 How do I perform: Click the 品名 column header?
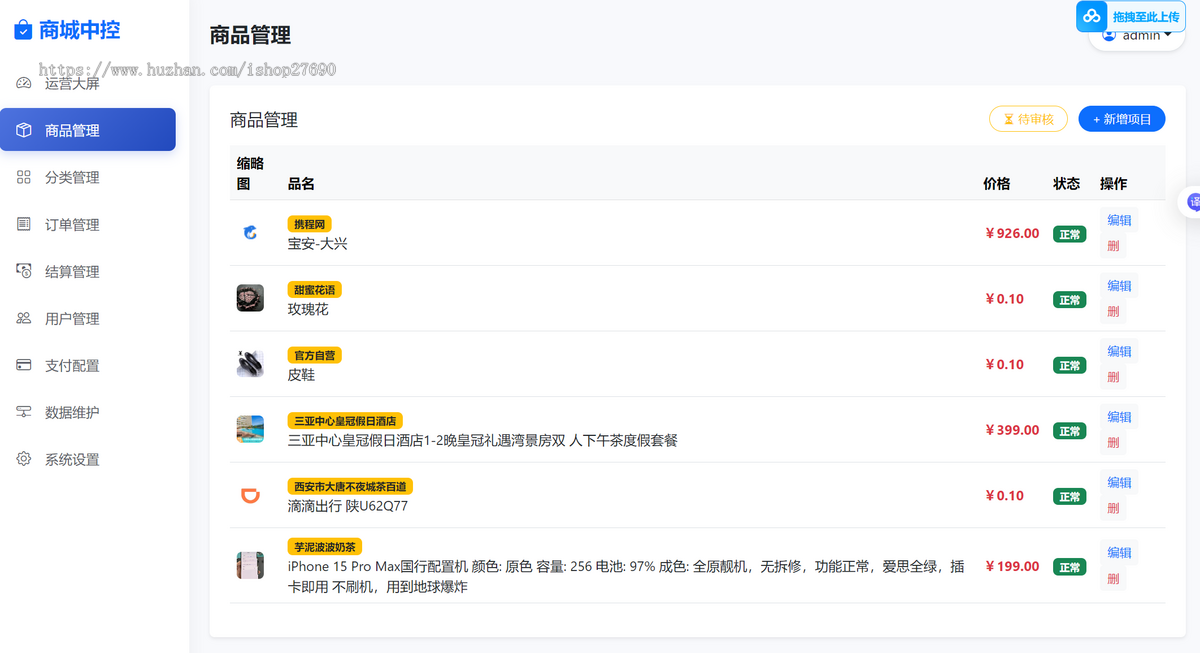pos(301,184)
